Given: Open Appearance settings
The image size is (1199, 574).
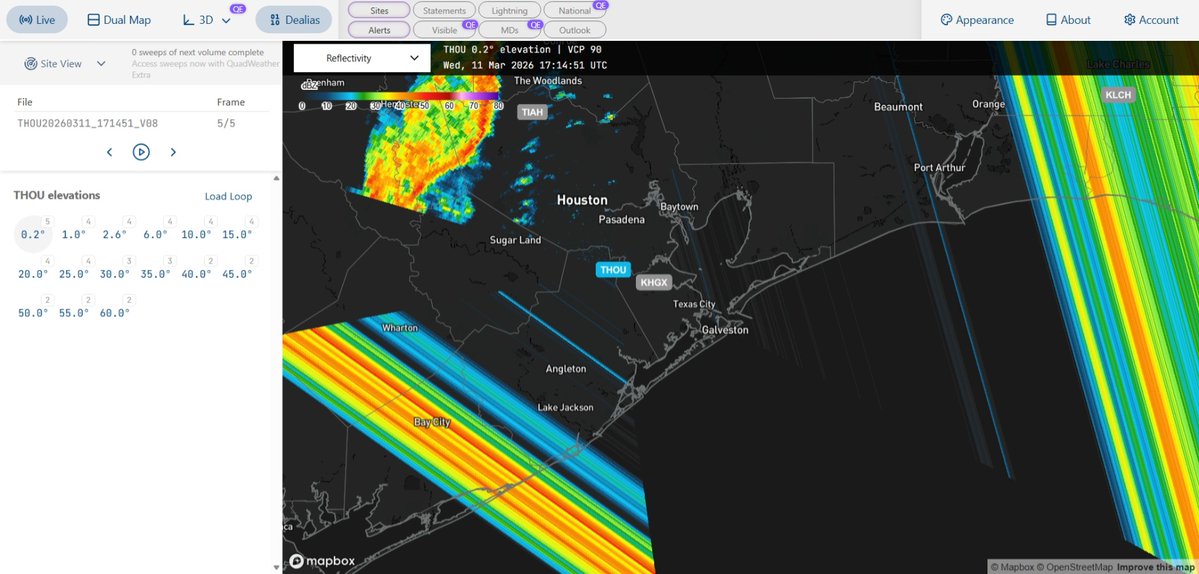Looking at the screenshot, I should tap(976, 20).
